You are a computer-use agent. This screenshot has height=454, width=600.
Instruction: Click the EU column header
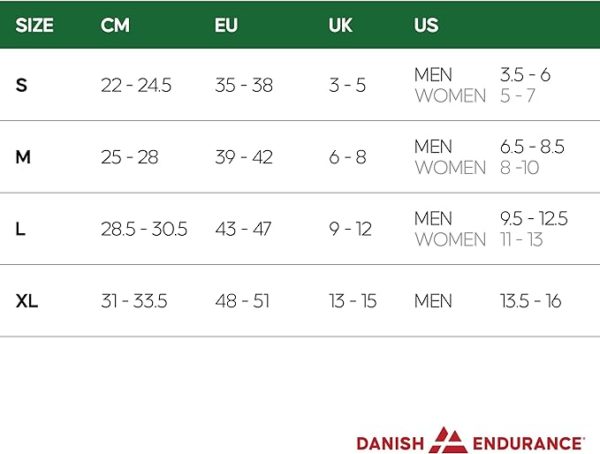click(x=226, y=26)
